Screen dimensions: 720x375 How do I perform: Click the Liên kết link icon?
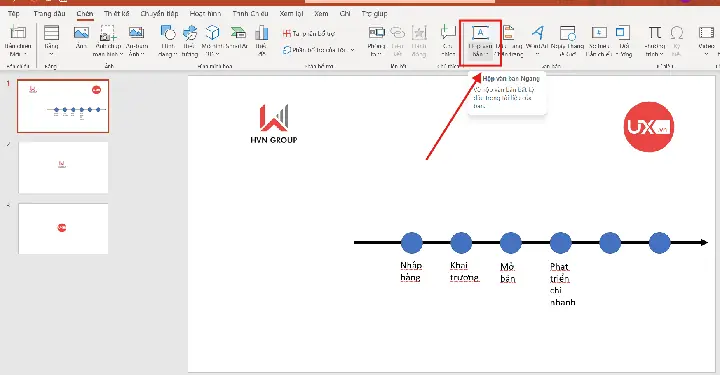click(398, 33)
